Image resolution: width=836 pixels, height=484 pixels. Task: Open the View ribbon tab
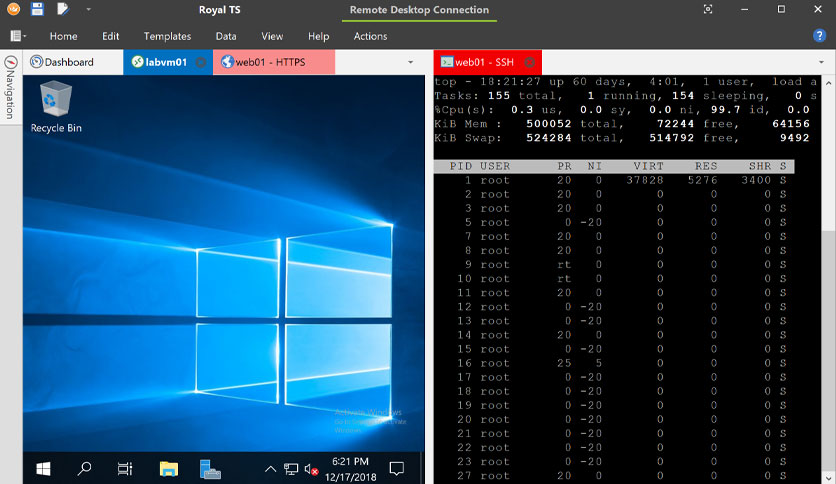tap(272, 36)
